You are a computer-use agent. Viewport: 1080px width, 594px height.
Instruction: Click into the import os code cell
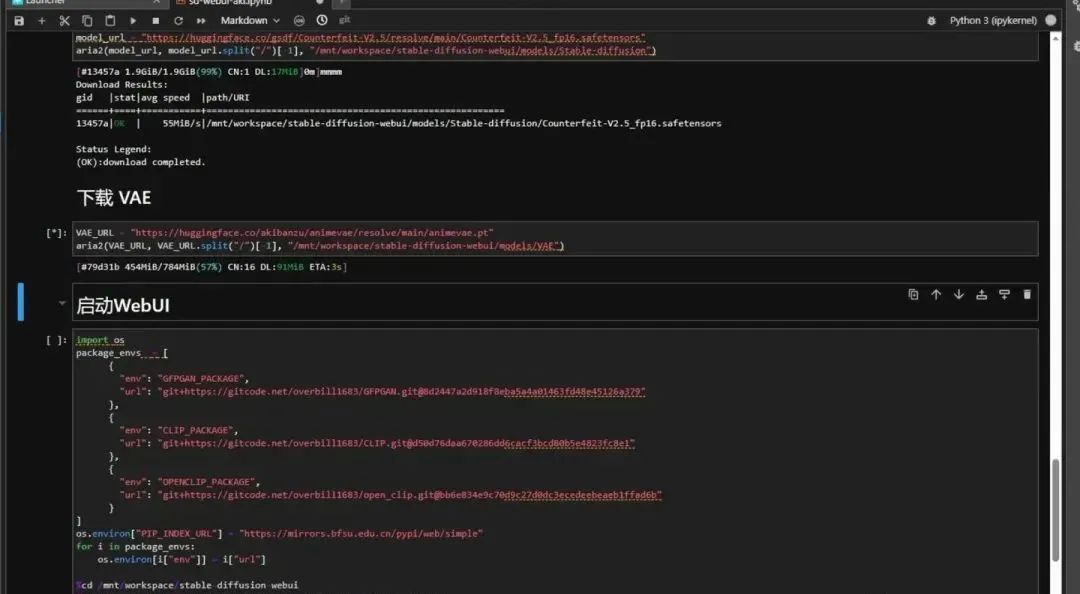click(x=555, y=462)
